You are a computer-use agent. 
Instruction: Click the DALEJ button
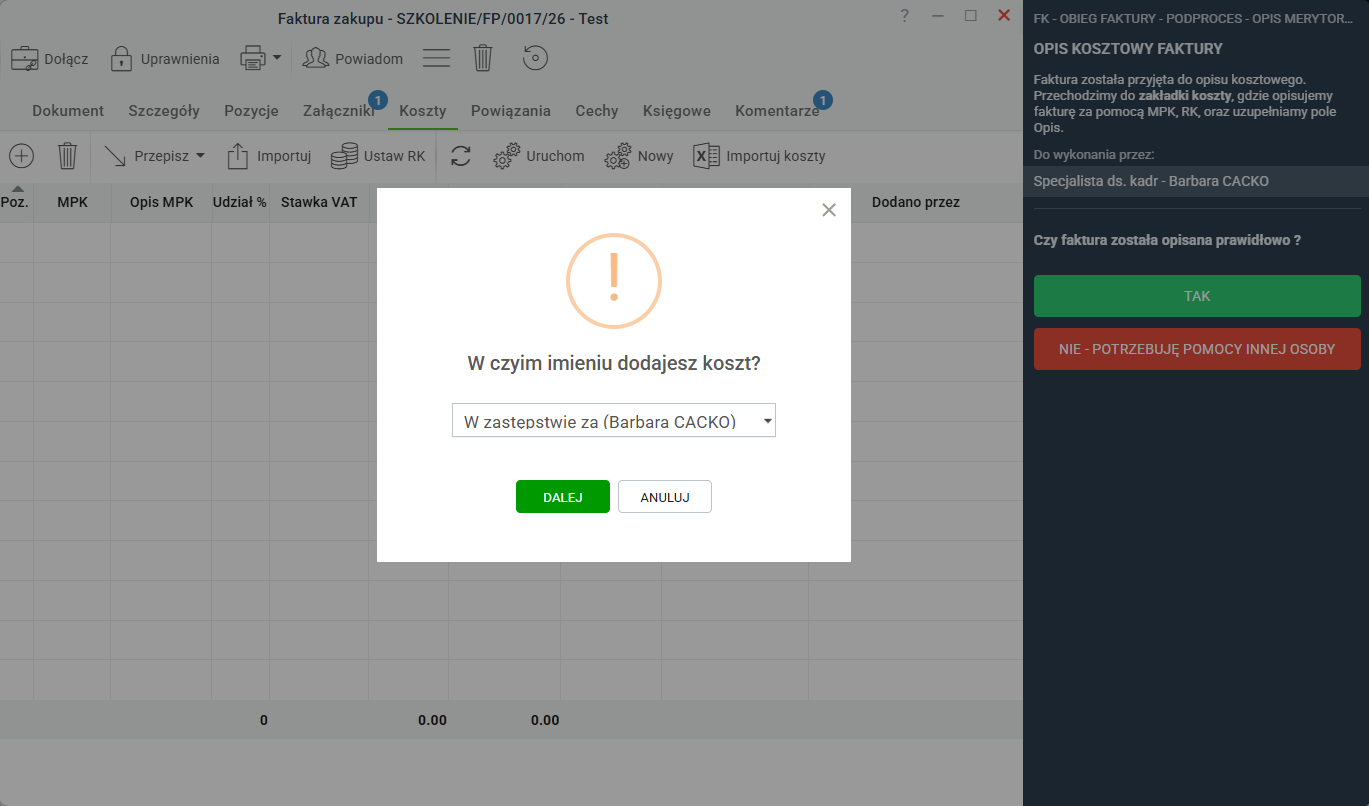coord(563,497)
